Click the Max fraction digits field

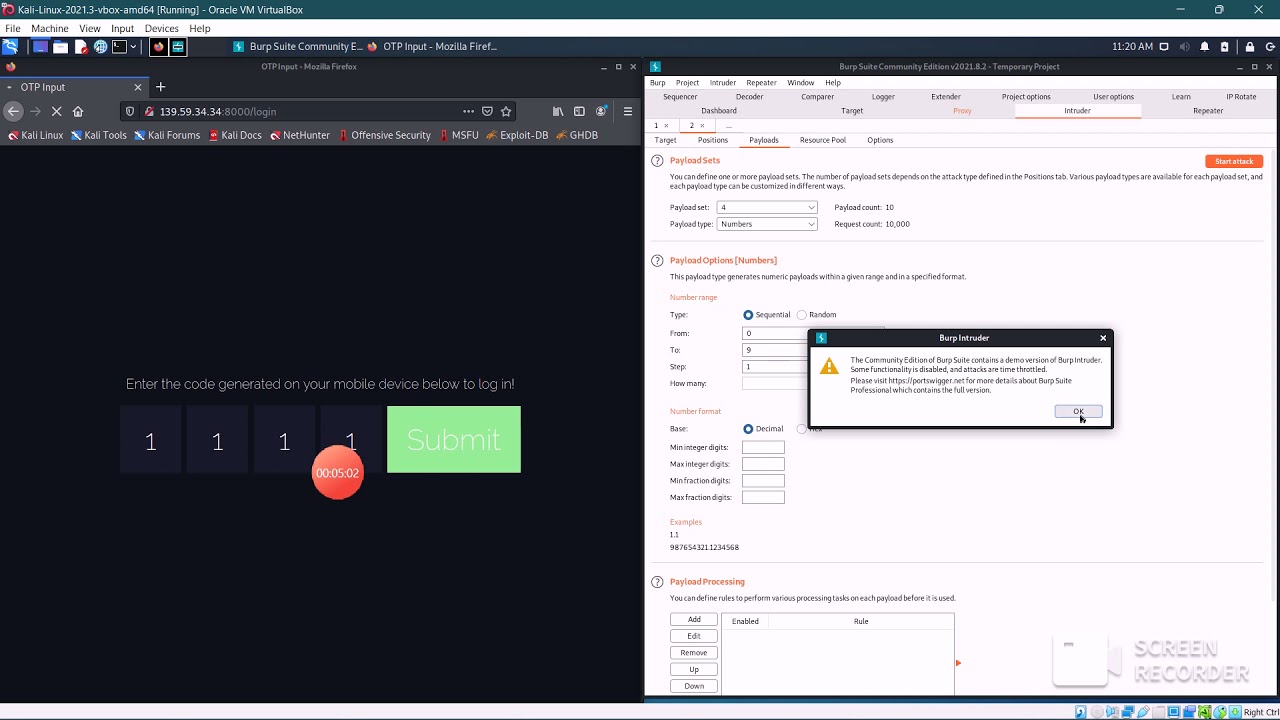763,497
